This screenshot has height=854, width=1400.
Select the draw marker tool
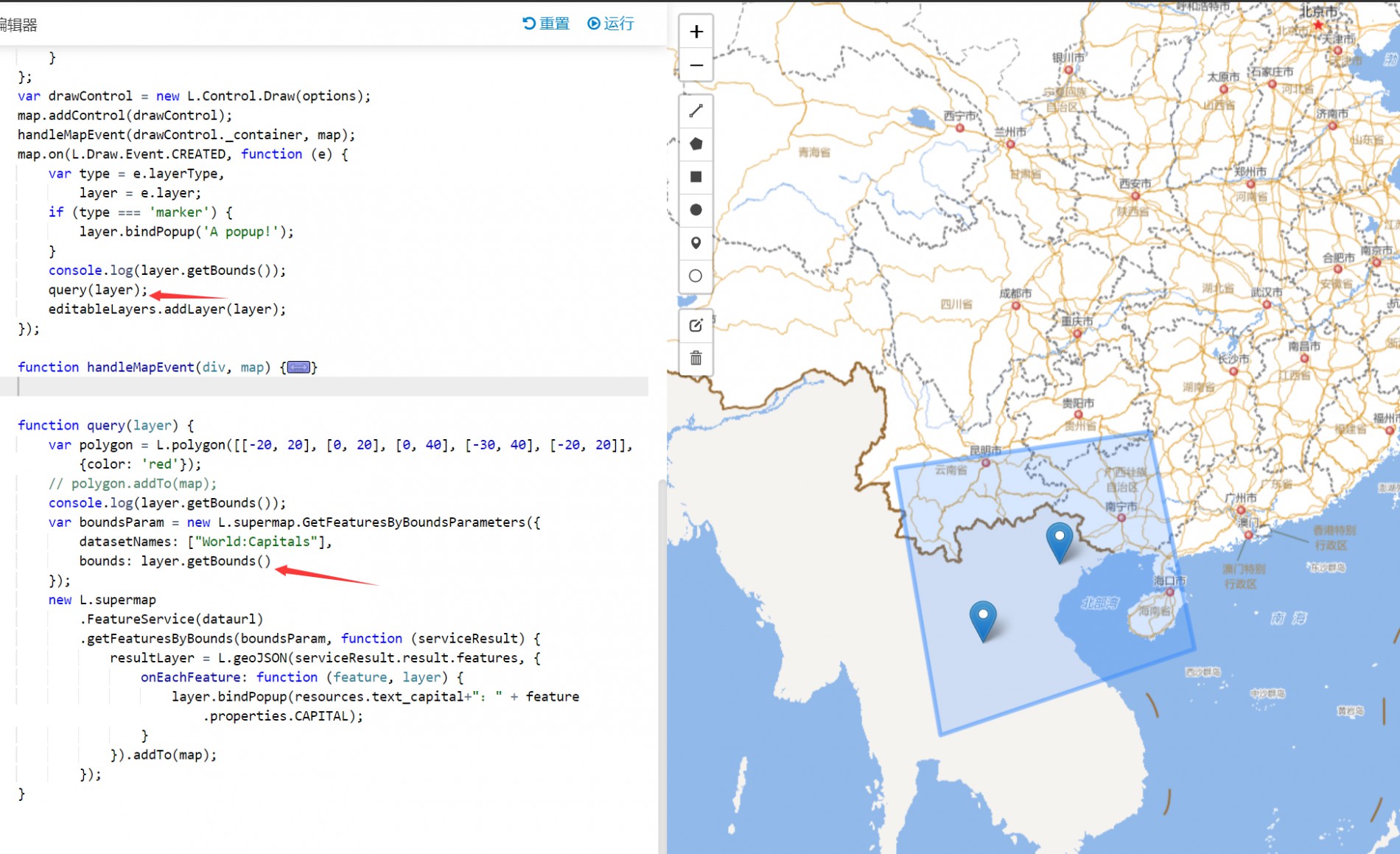pos(696,243)
